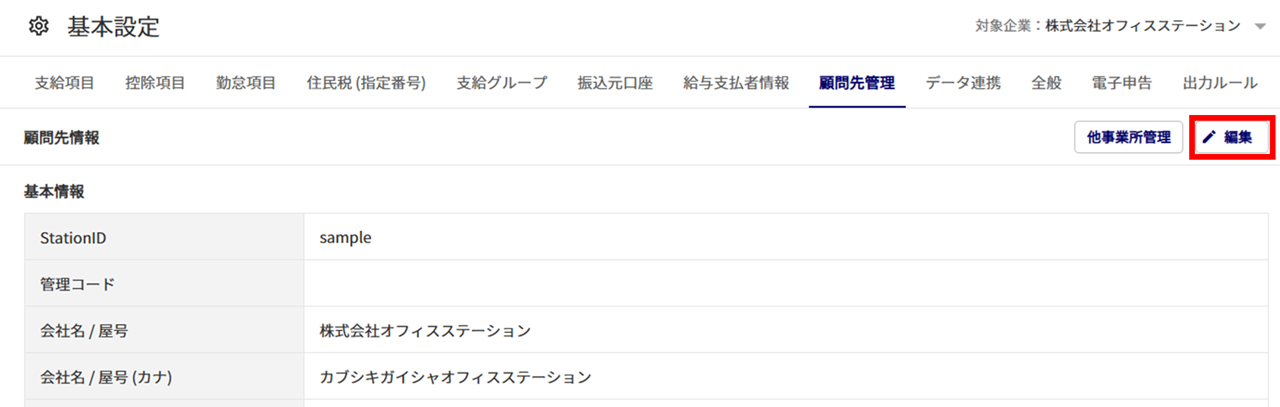
Task: Select company name 株式会社オフィスステーション in header
Action: (x=1143, y=27)
